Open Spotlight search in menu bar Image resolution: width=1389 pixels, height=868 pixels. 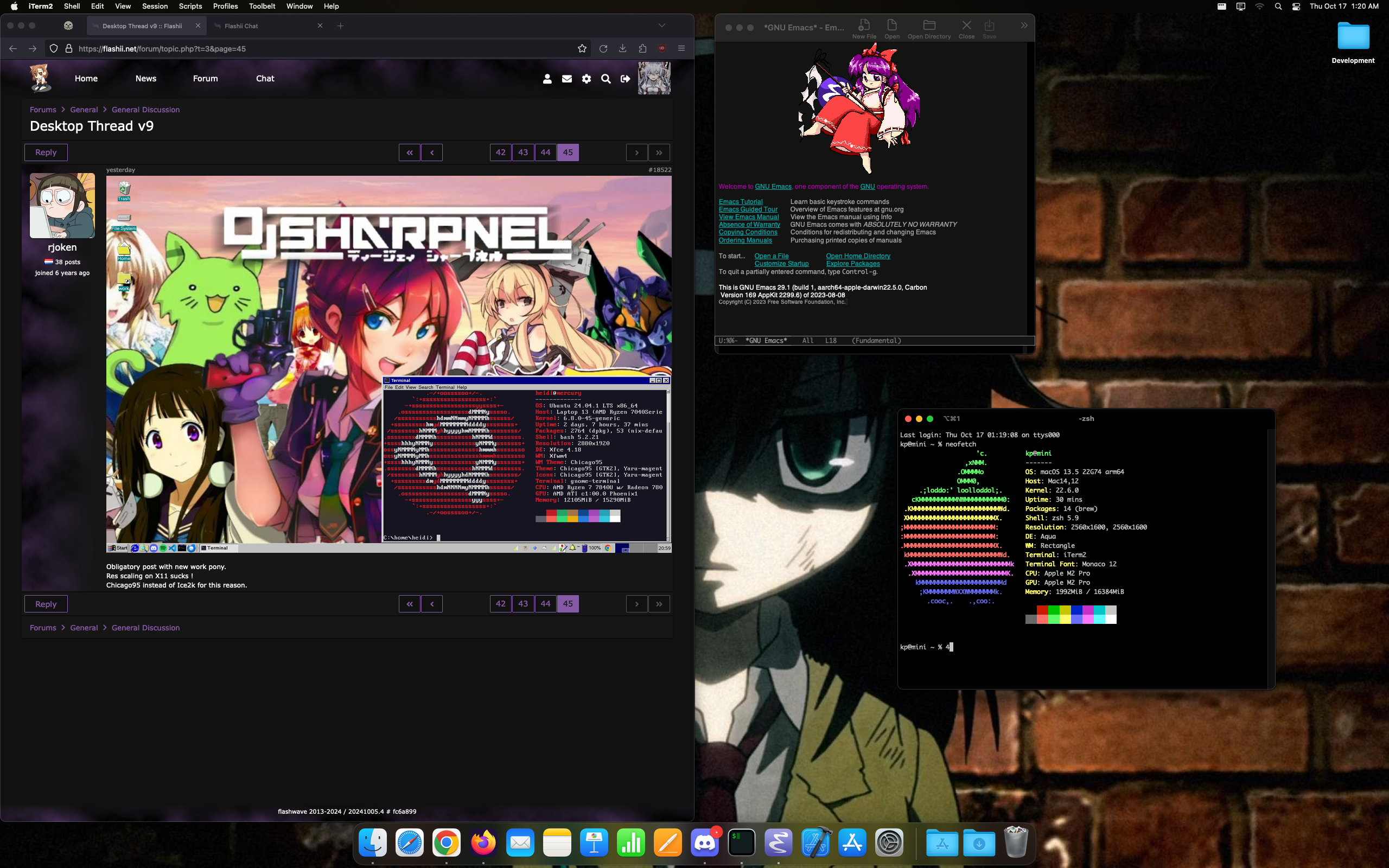click(x=1278, y=7)
